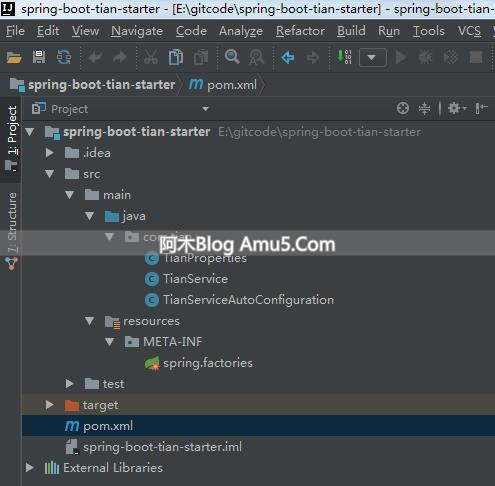Click the Undo arrow icon
This screenshot has width=495, height=486.
95,57
